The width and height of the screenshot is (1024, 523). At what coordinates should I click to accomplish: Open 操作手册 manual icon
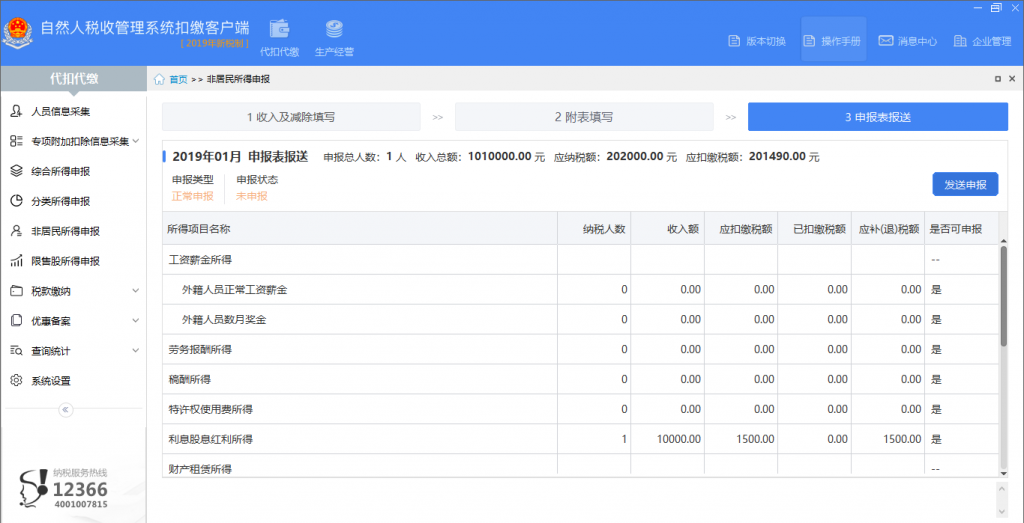[810, 41]
